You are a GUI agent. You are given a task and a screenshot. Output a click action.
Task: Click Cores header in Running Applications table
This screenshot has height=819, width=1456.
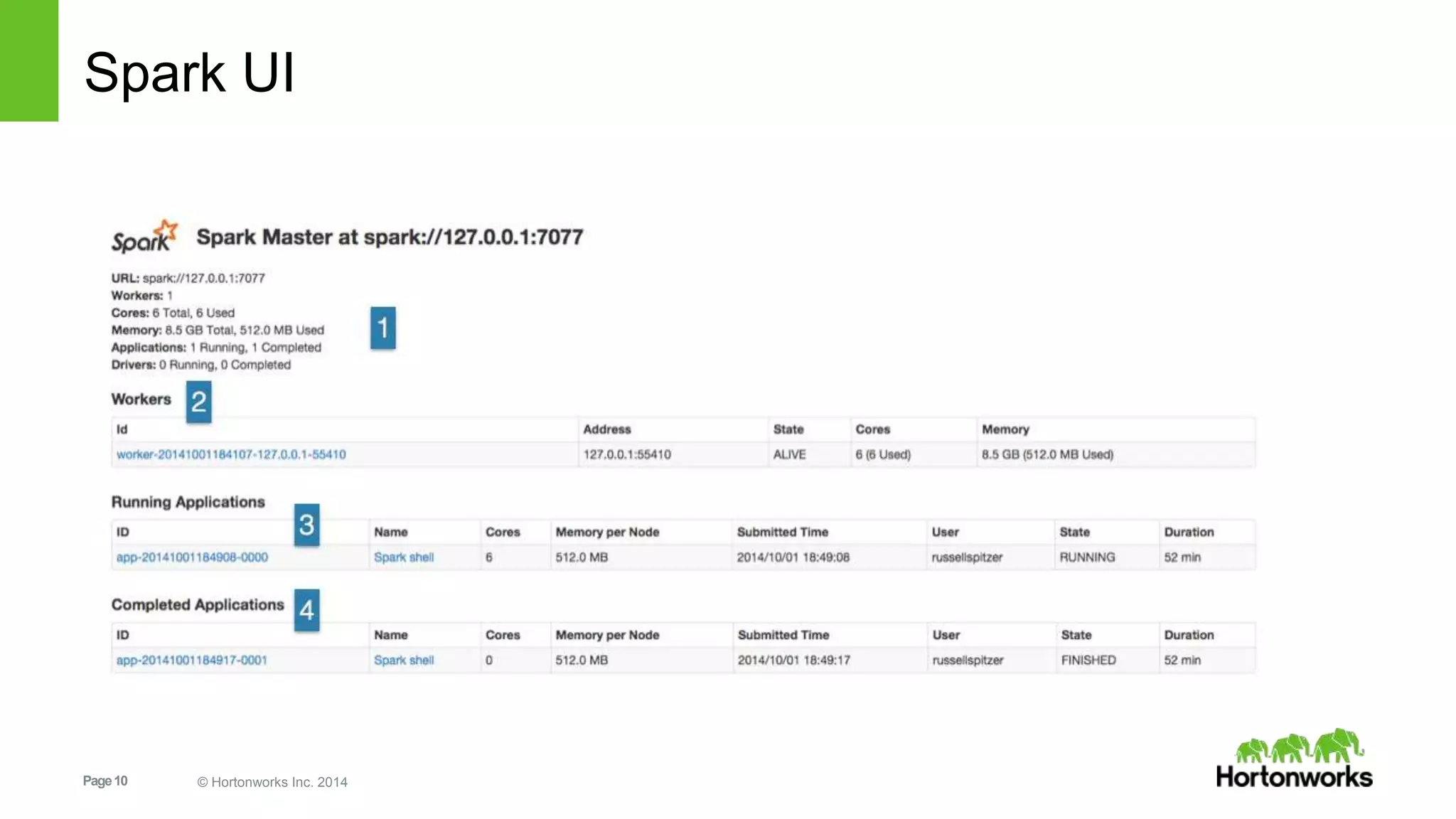(x=503, y=532)
